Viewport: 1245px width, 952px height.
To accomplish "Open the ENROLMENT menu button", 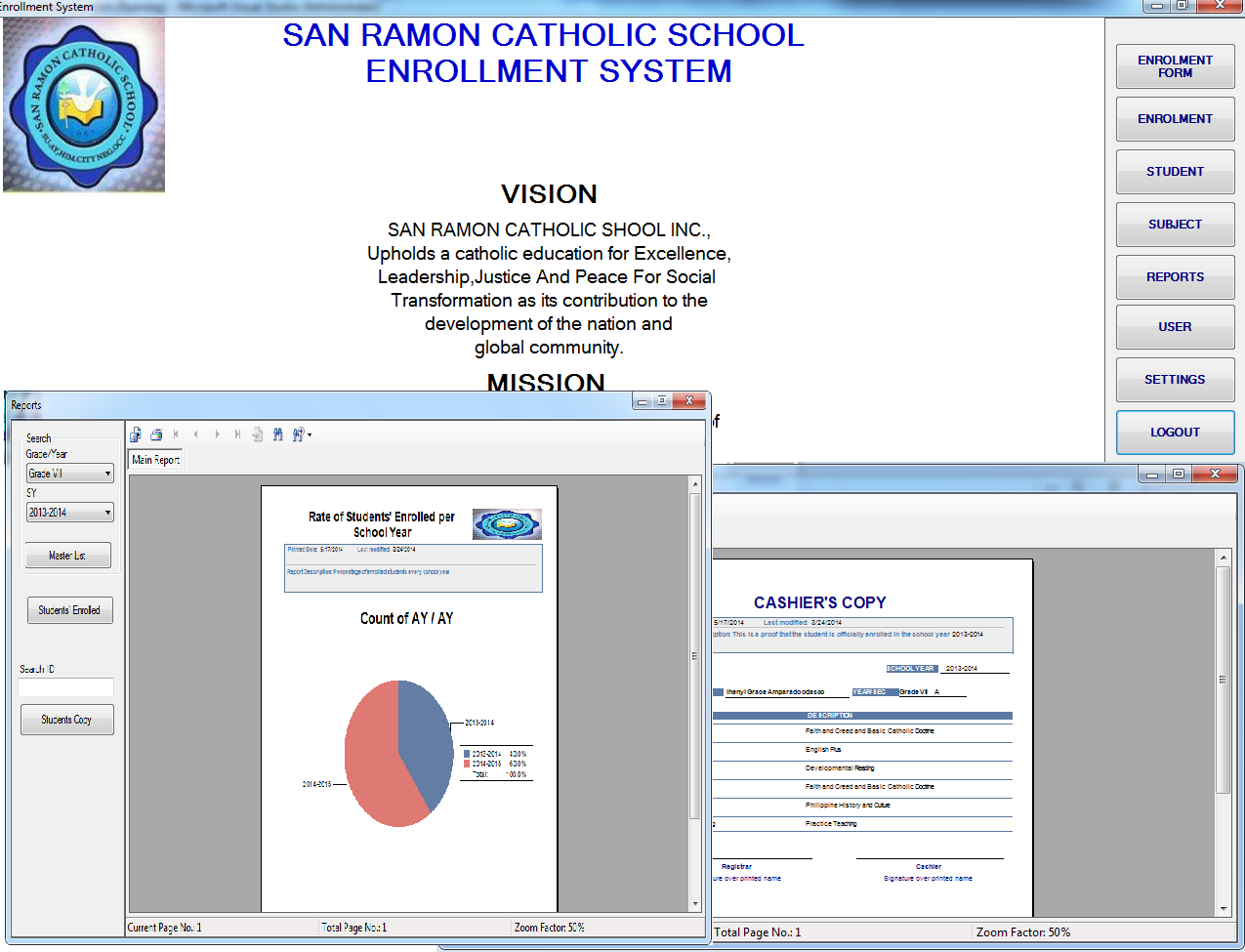I will (x=1175, y=119).
